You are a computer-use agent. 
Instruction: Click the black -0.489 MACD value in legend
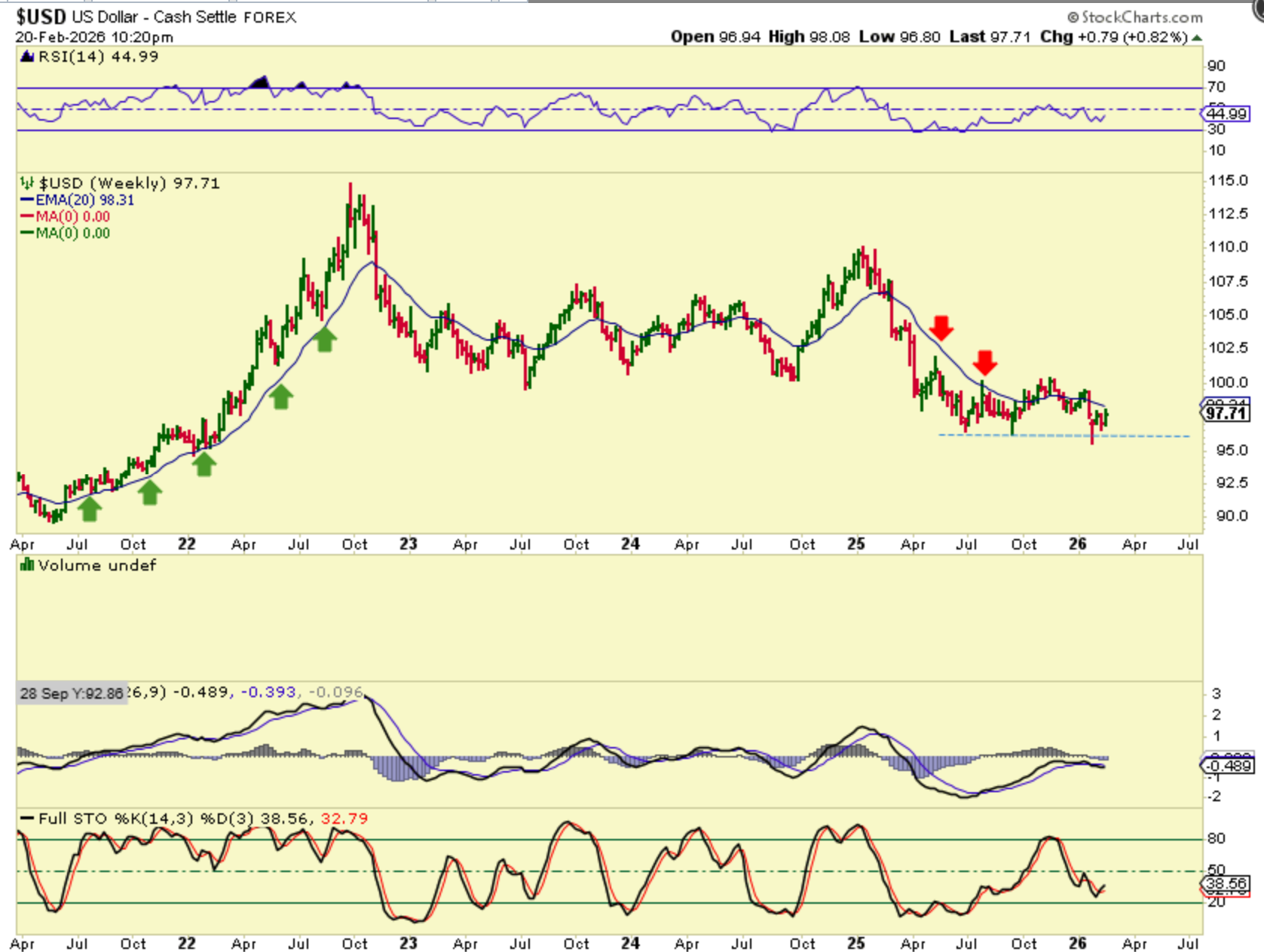pos(201,691)
